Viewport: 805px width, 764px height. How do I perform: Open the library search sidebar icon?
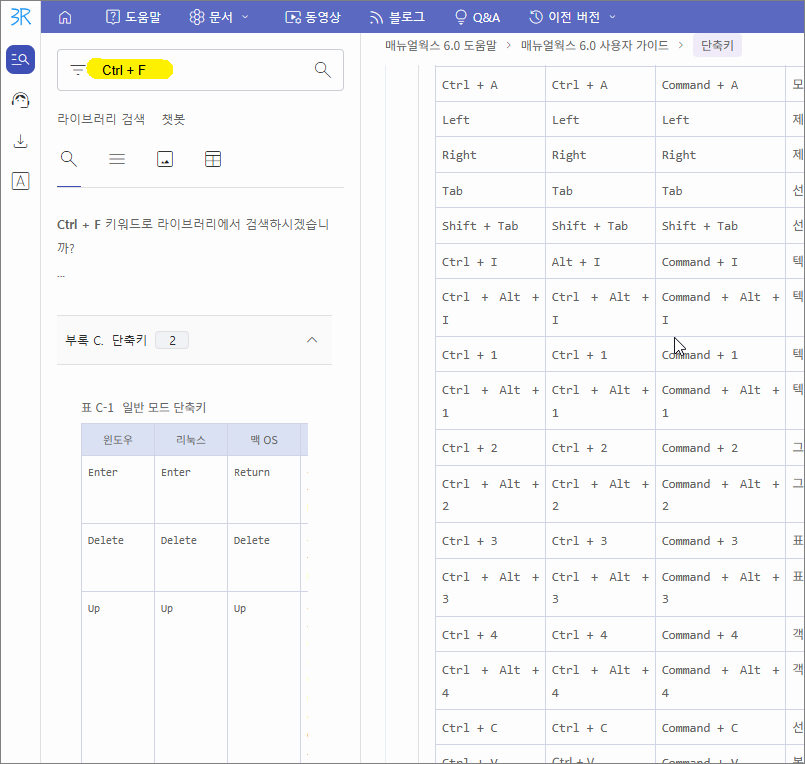(20, 59)
